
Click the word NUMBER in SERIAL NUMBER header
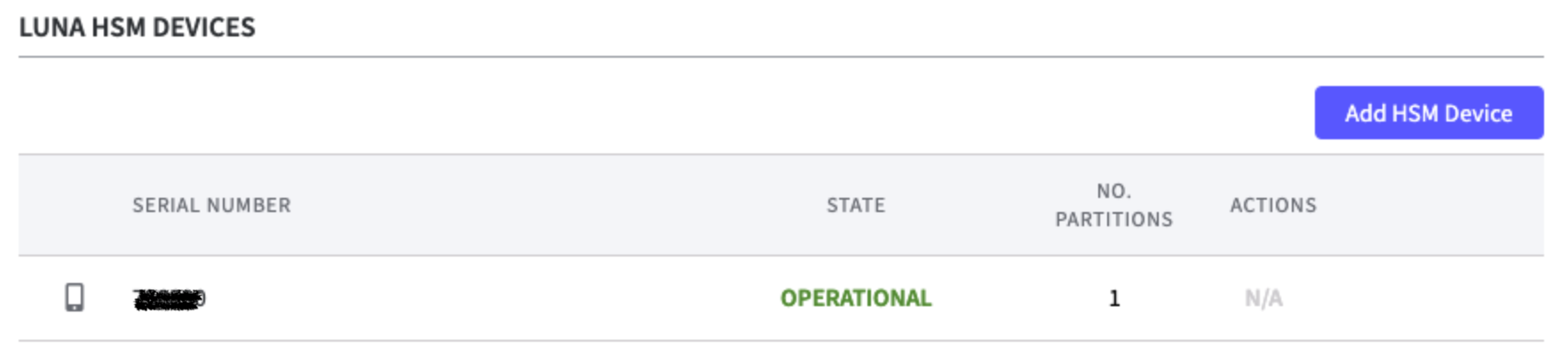249,205
